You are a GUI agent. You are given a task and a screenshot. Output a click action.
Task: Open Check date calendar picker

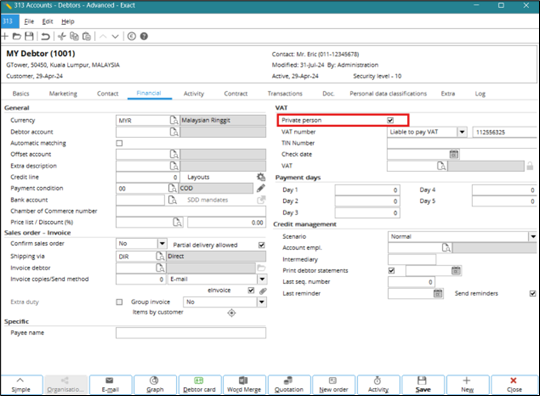tap(454, 154)
